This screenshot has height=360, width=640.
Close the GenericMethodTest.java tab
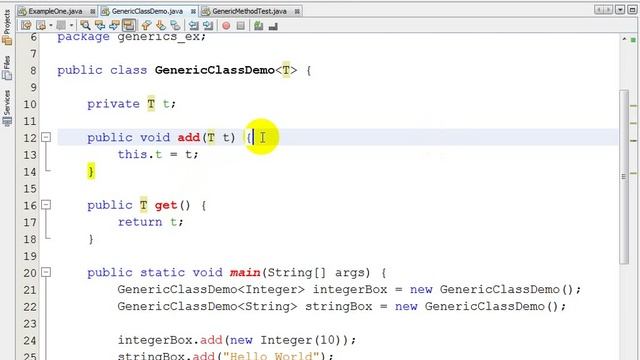(297, 11)
